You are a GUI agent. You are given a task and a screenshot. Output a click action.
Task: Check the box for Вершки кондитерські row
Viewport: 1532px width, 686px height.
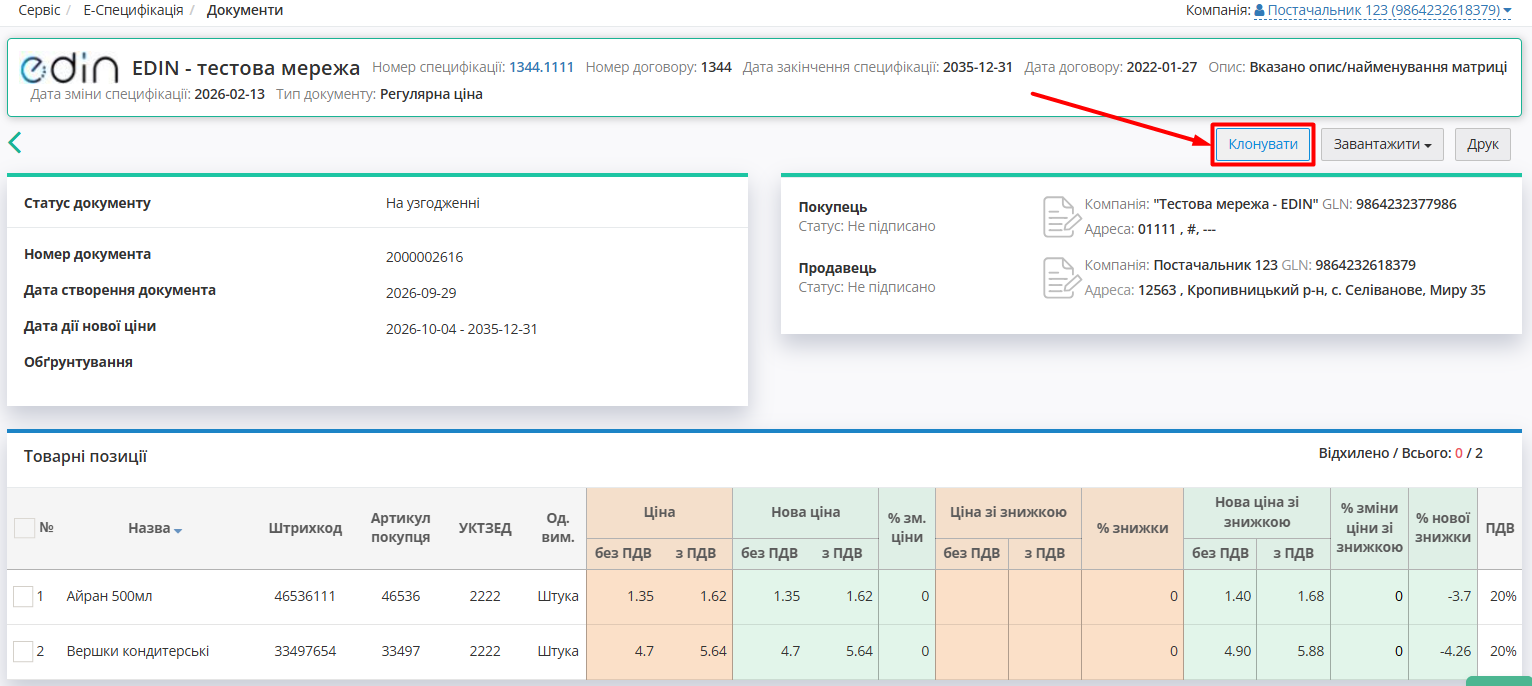coord(23,652)
